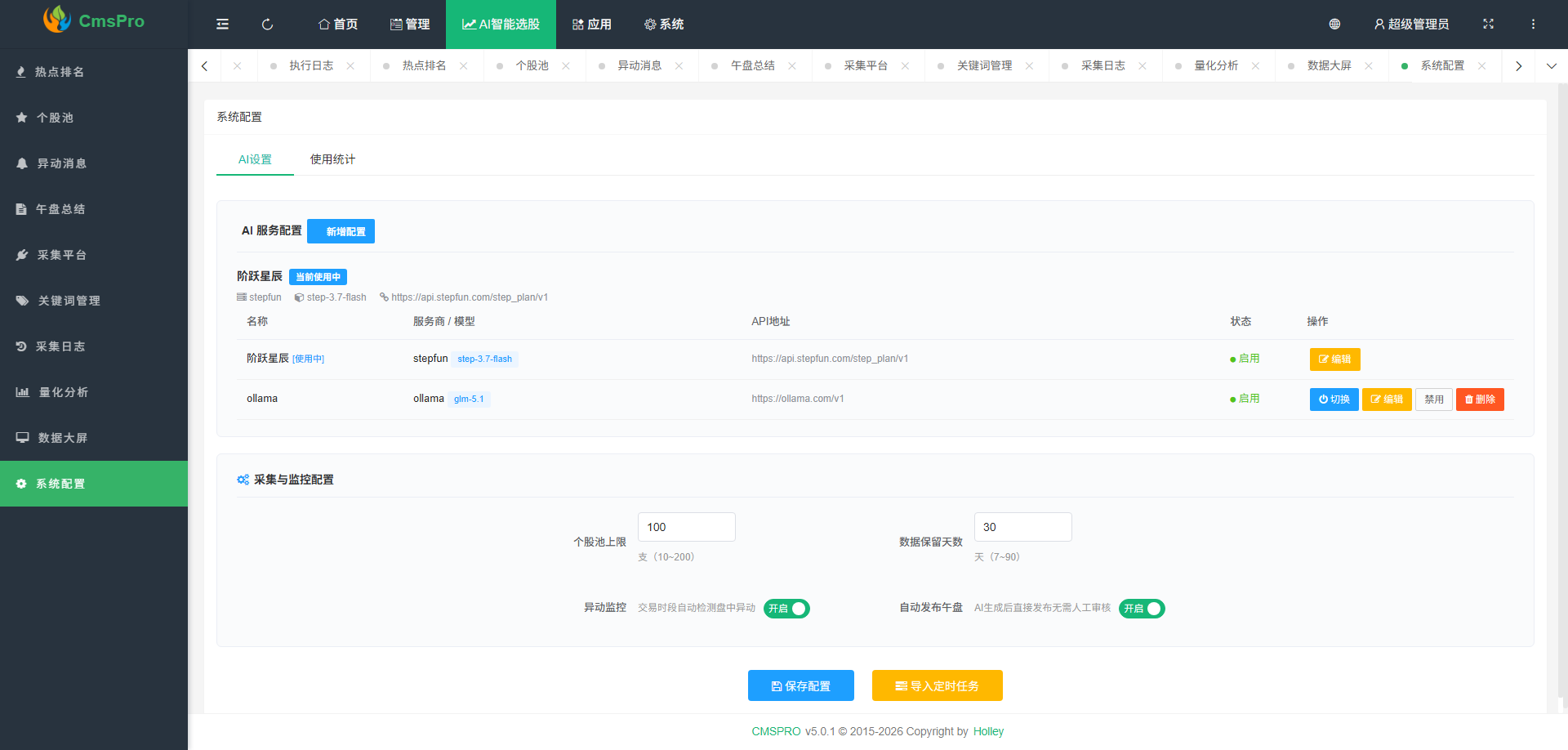Close the 午盘总结 tab
1568x750 pixels.
[x=792, y=66]
